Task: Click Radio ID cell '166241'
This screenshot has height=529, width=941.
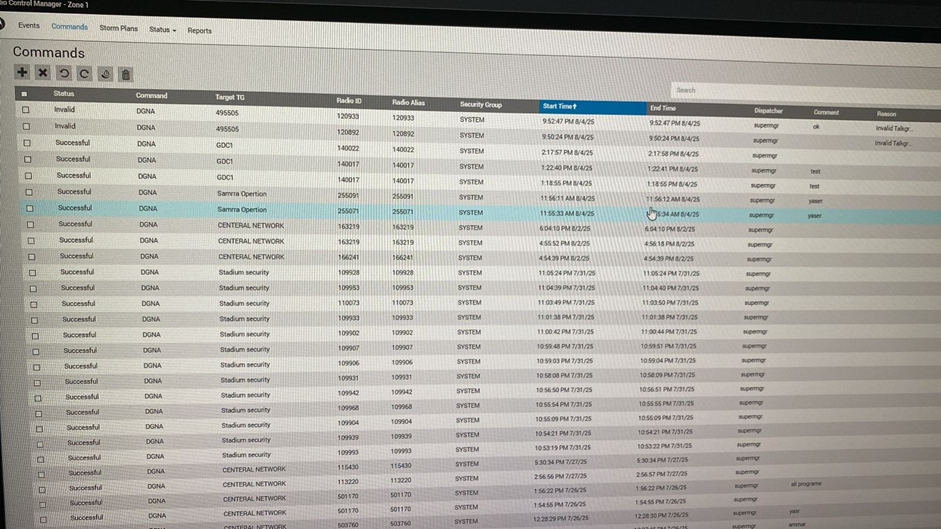Action: pos(349,256)
